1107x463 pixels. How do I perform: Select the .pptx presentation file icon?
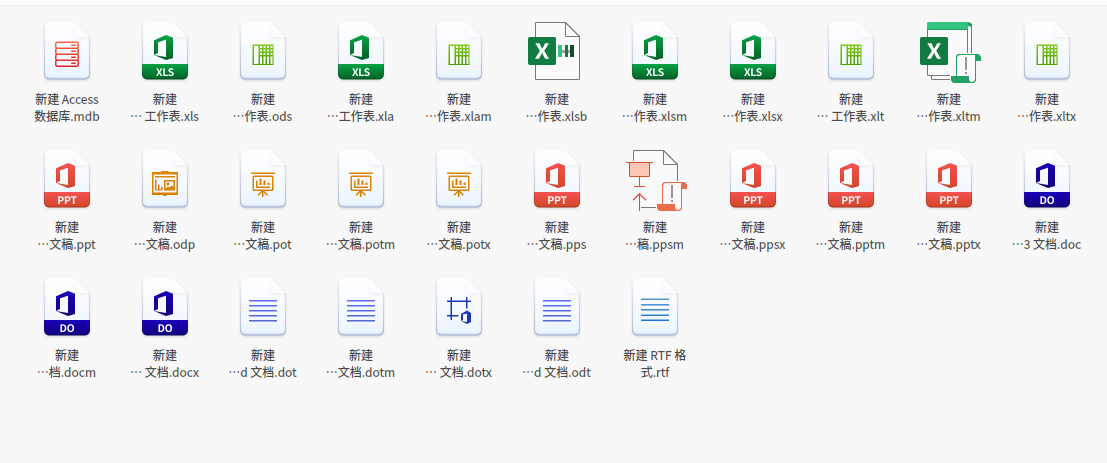[949, 179]
